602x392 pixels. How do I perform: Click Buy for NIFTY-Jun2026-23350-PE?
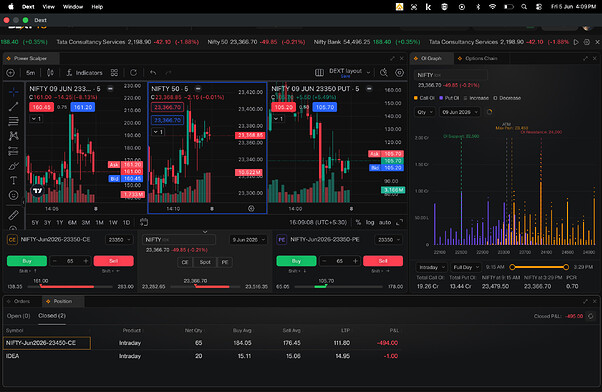(296, 261)
